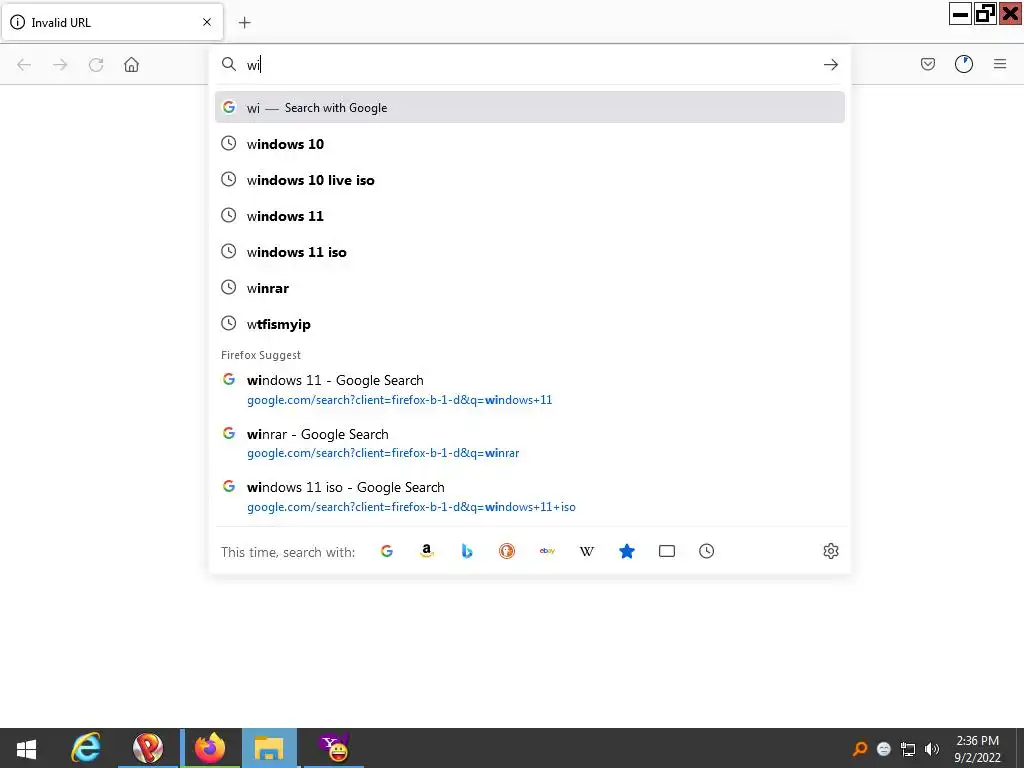Search this time with Amazon
Screen dimensions: 1024x768
point(426,551)
